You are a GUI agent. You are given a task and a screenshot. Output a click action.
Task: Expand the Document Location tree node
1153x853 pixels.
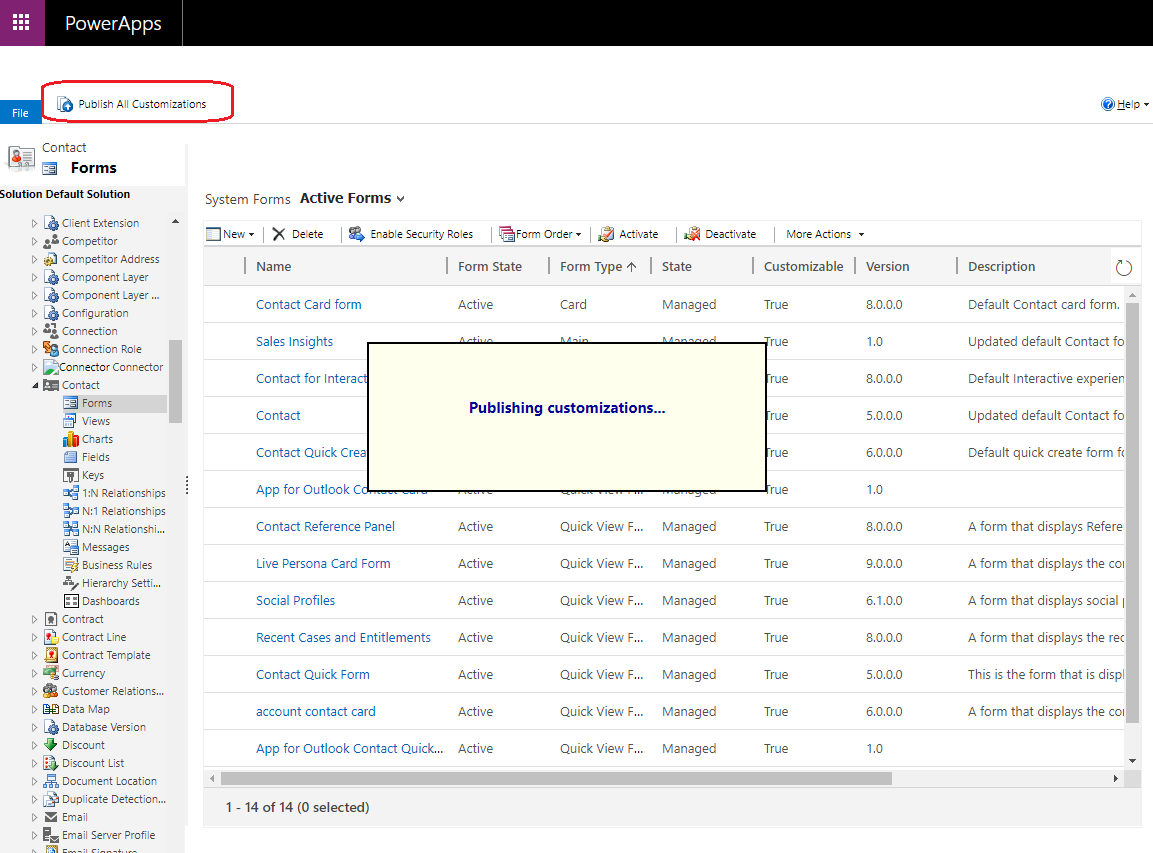pos(35,781)
